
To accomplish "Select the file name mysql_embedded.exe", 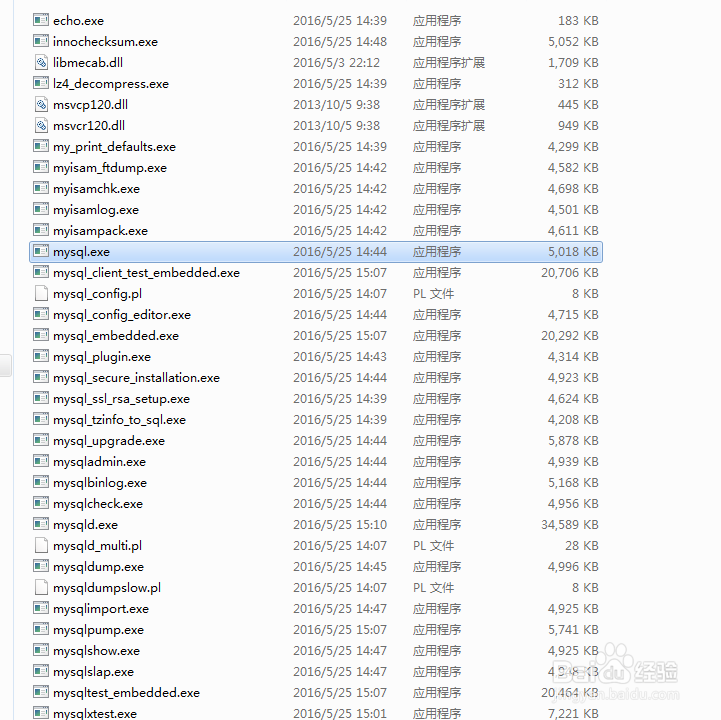I will pyautogui.click(x=116, y=336).
